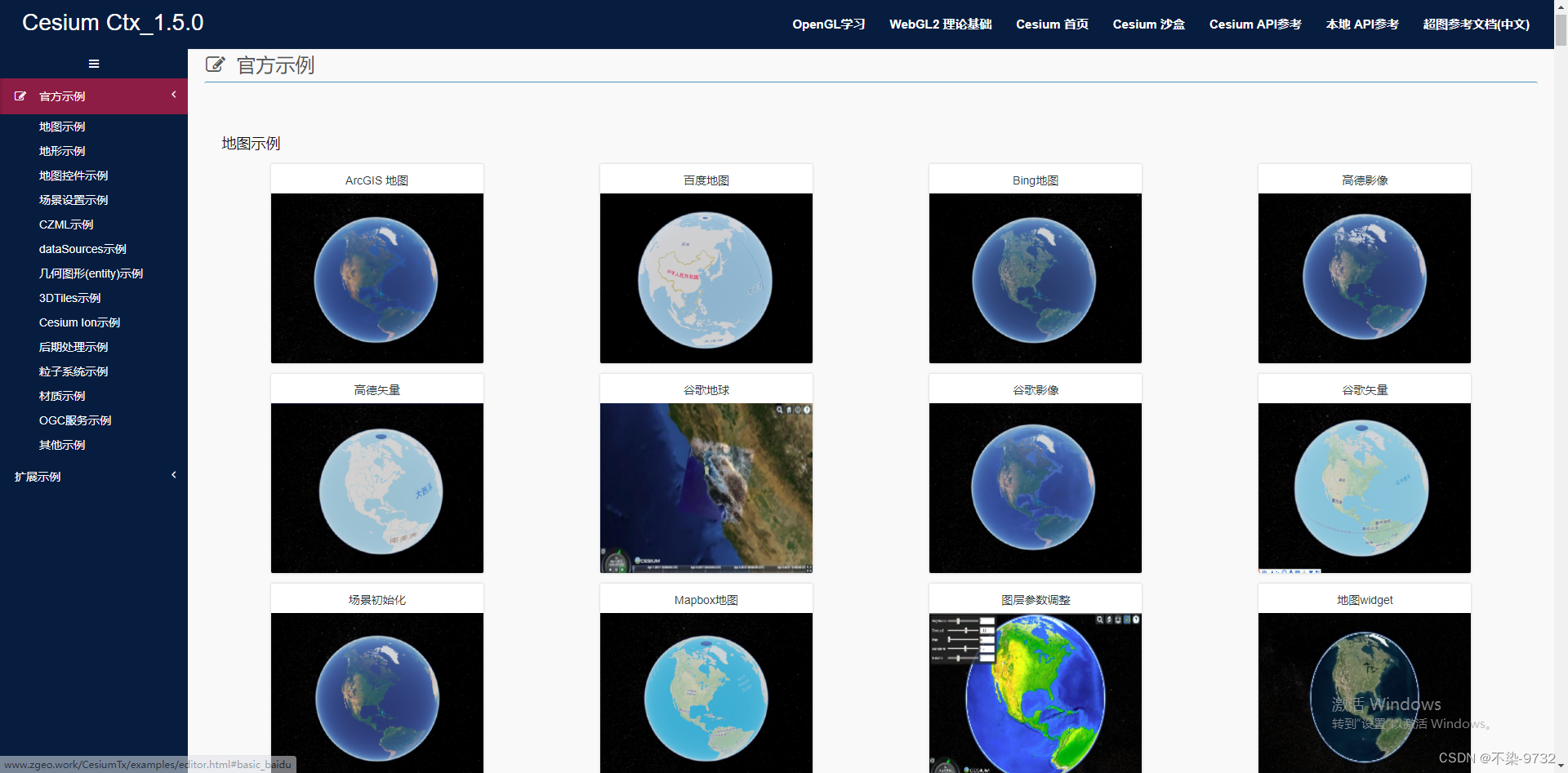Select 粒子系统示例 in the sidebar
The width and height of the screenshot is (1568, 773).
point(73,371)
